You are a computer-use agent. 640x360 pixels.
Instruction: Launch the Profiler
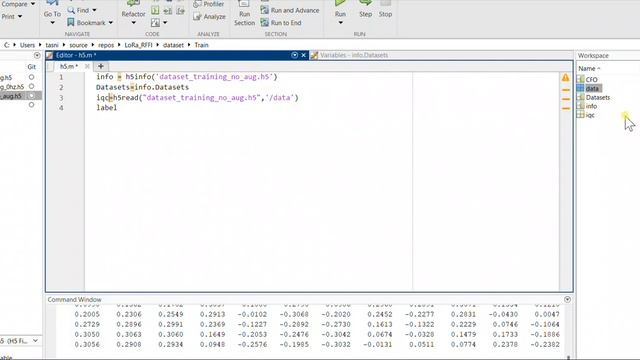pyautogui.click(x=209, y=4)
